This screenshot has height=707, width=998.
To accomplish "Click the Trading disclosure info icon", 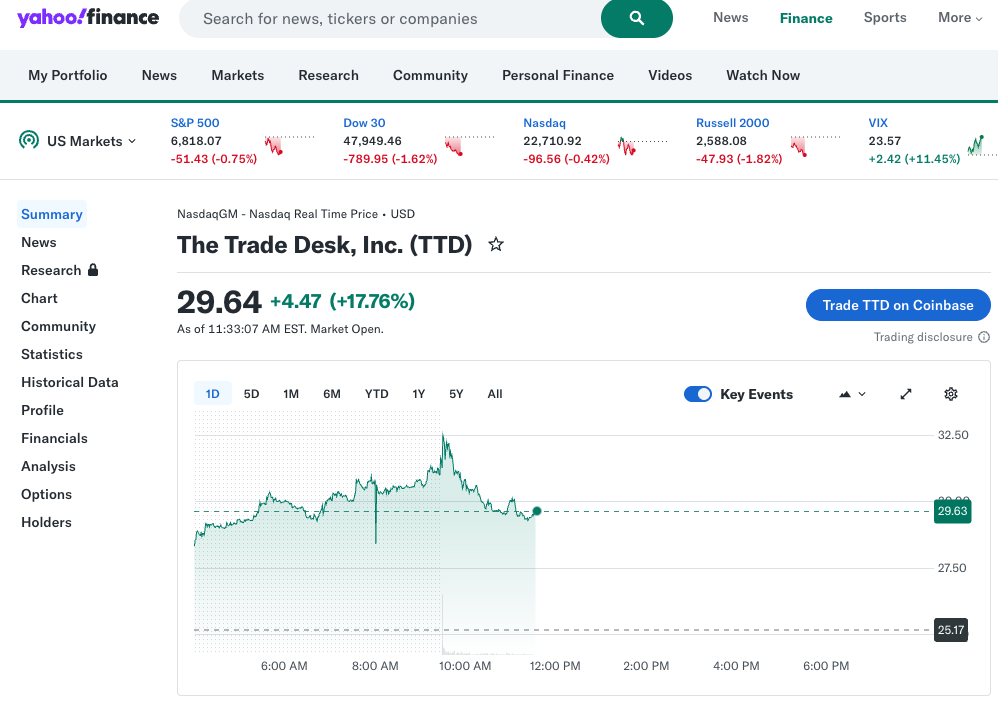I will coord(984,337).
